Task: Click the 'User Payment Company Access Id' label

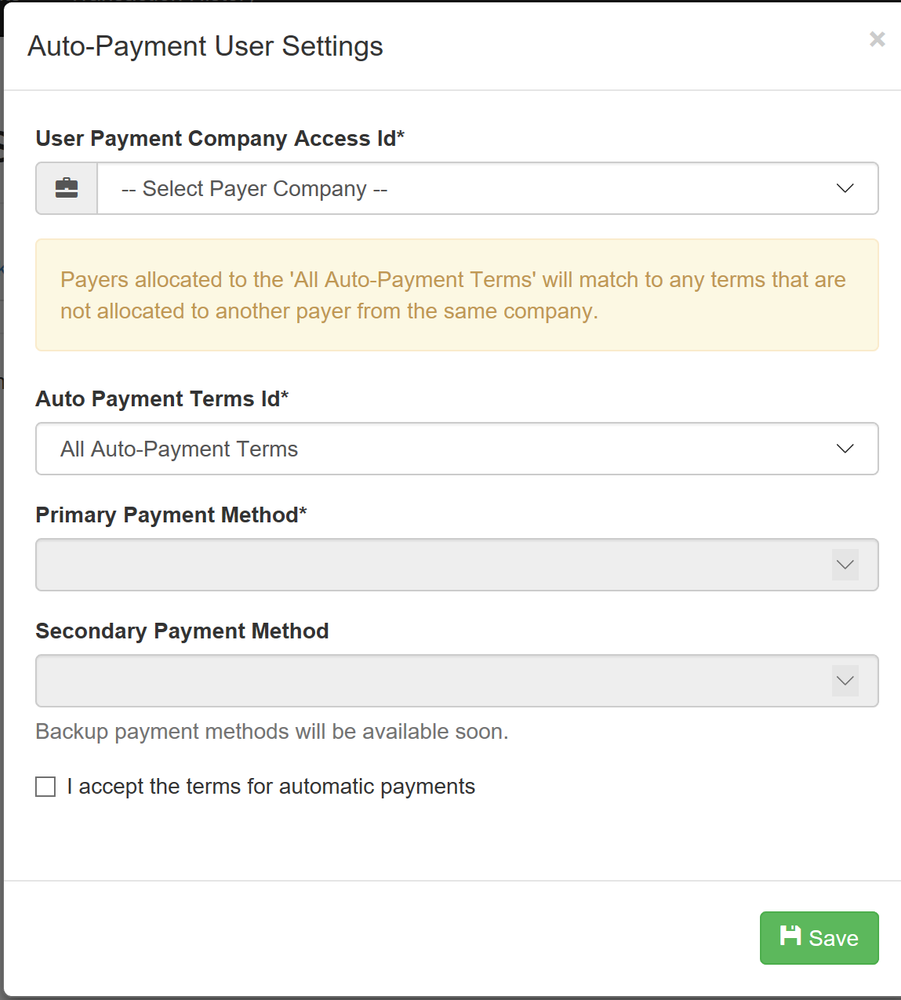Action: [219, 138]
